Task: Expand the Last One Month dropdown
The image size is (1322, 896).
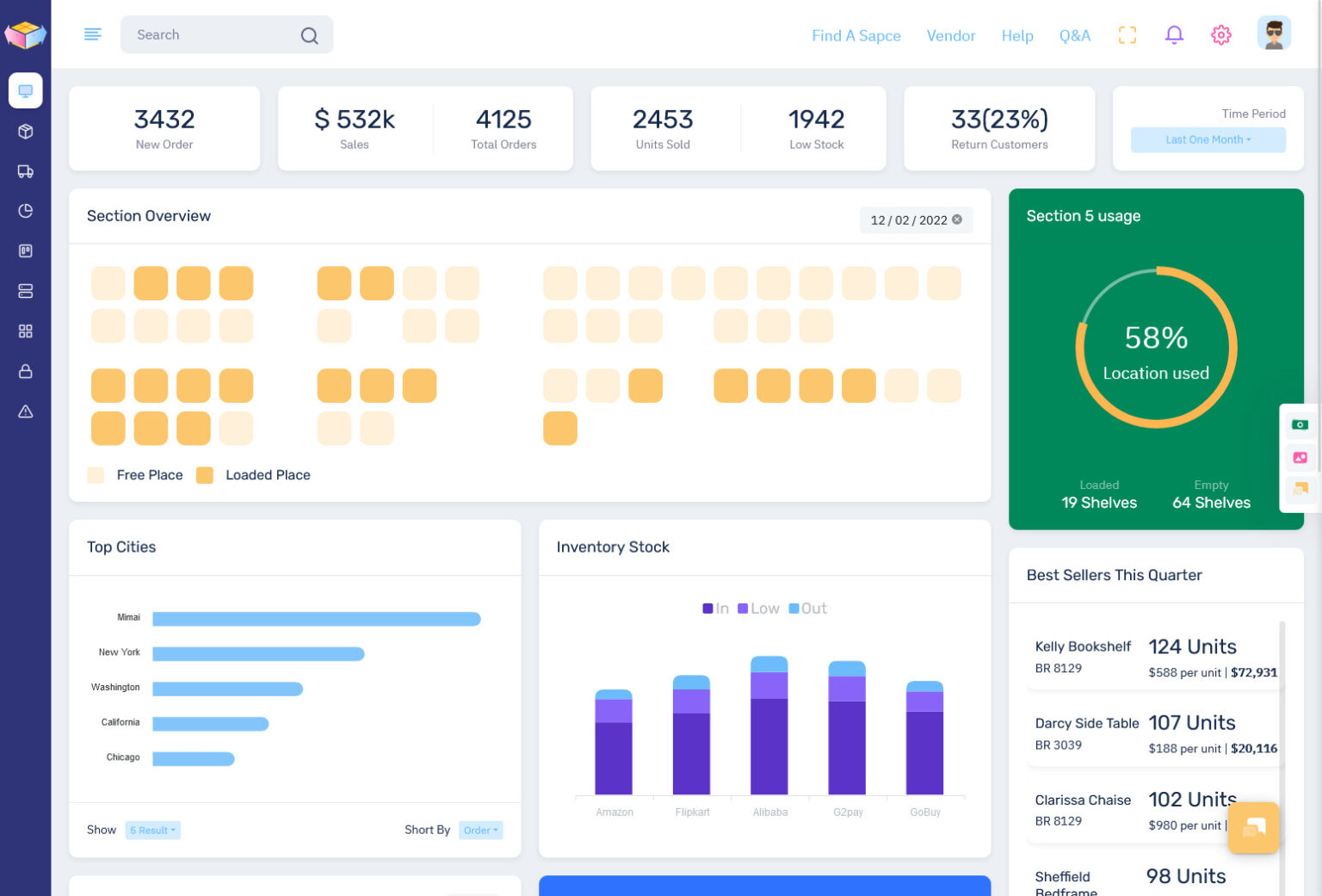Action: tap(1208, 139)
